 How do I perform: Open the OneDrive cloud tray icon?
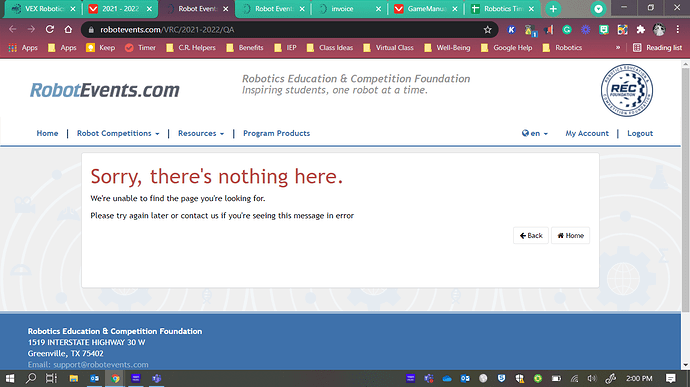point(447,378)
